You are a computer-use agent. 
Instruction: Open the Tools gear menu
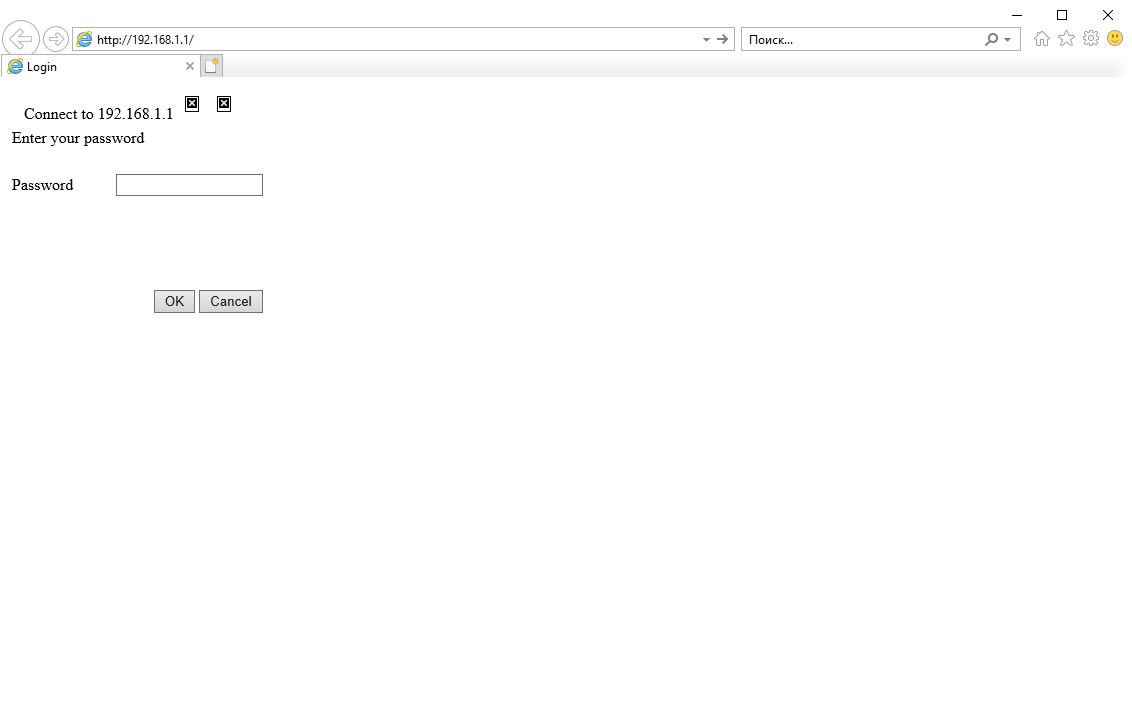(1091, 39)
